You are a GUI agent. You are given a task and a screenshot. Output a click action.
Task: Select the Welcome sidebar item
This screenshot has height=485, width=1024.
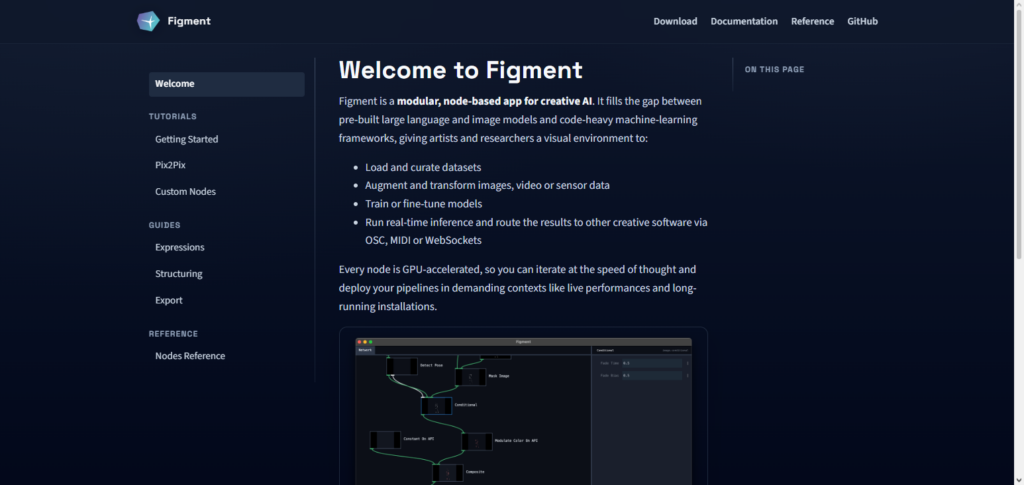point(227,84)
